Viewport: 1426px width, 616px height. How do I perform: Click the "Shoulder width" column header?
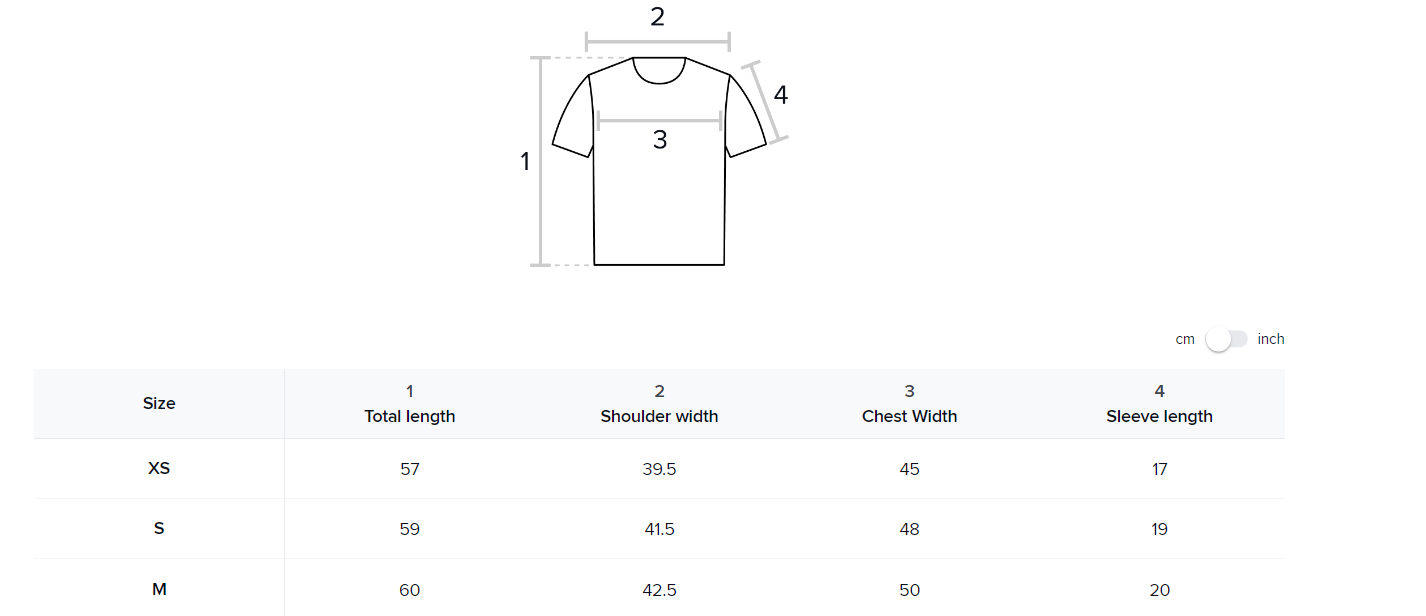(659, 416)
